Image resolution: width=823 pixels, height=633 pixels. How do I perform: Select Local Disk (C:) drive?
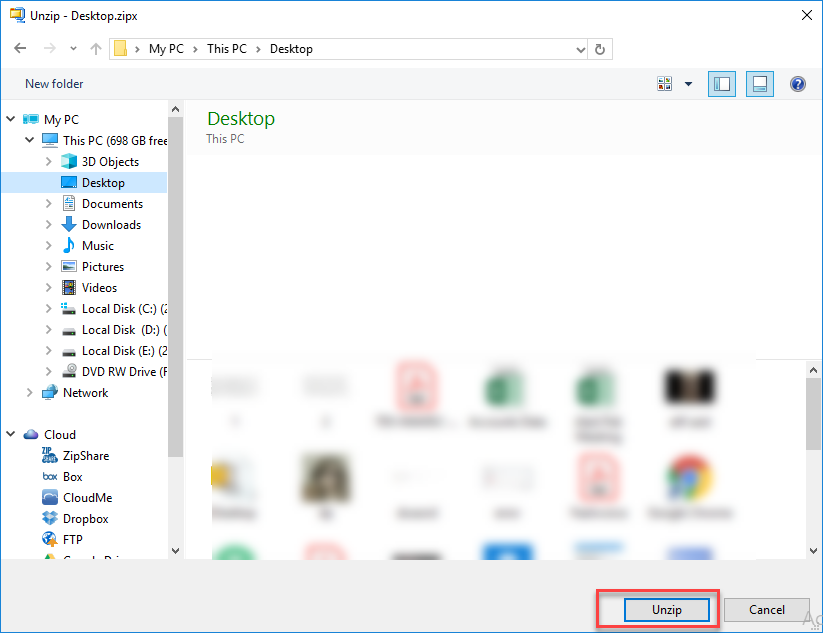[x=124, y=309]
